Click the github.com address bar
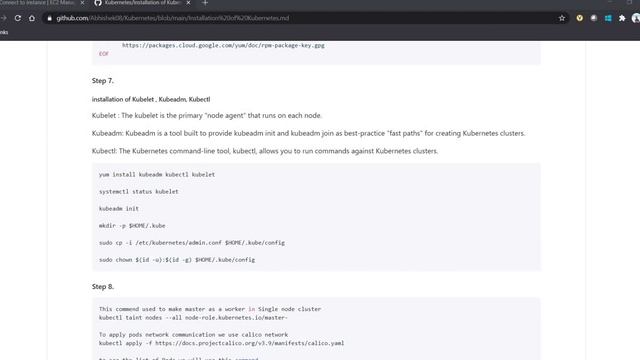 302,18
